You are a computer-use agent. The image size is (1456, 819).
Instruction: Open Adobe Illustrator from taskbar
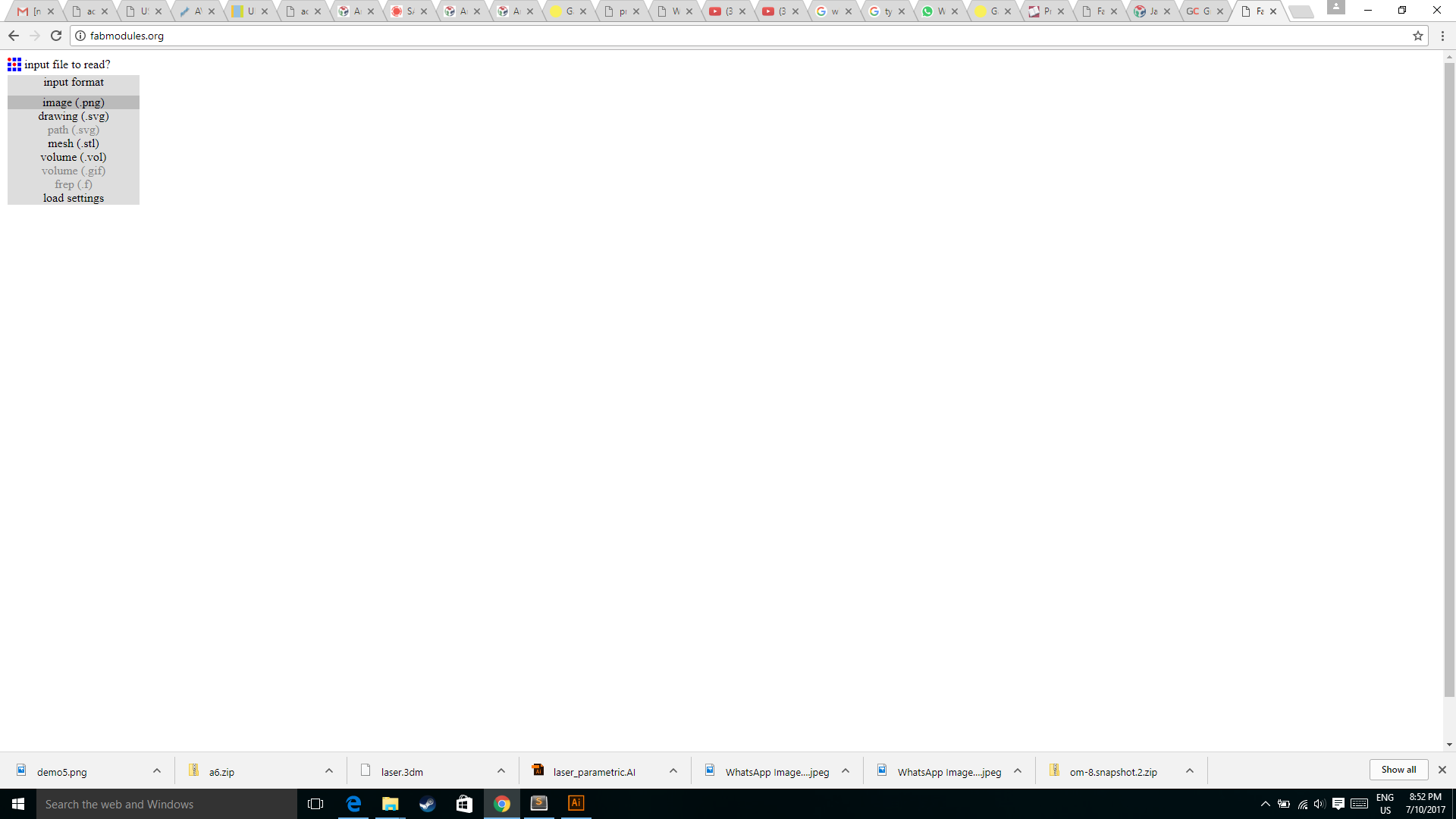click(576, 804)
